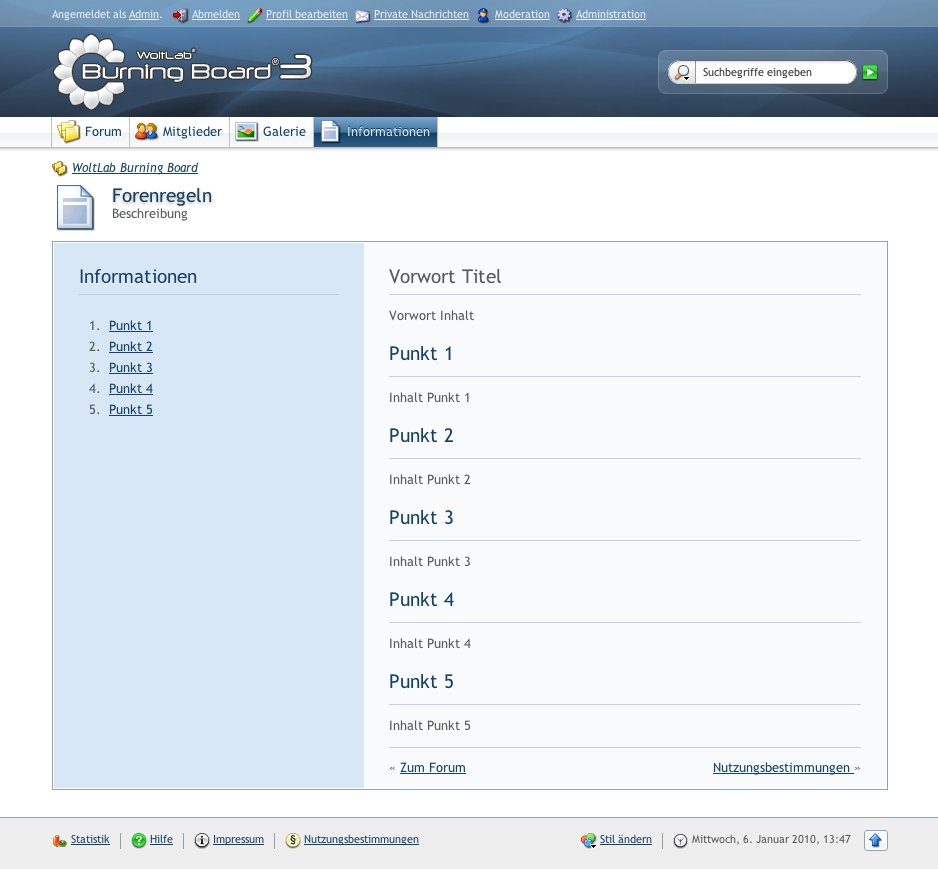Click the magnifier icon in search box
The height and width of the screenshot is (869, 938).
[682, 72]
